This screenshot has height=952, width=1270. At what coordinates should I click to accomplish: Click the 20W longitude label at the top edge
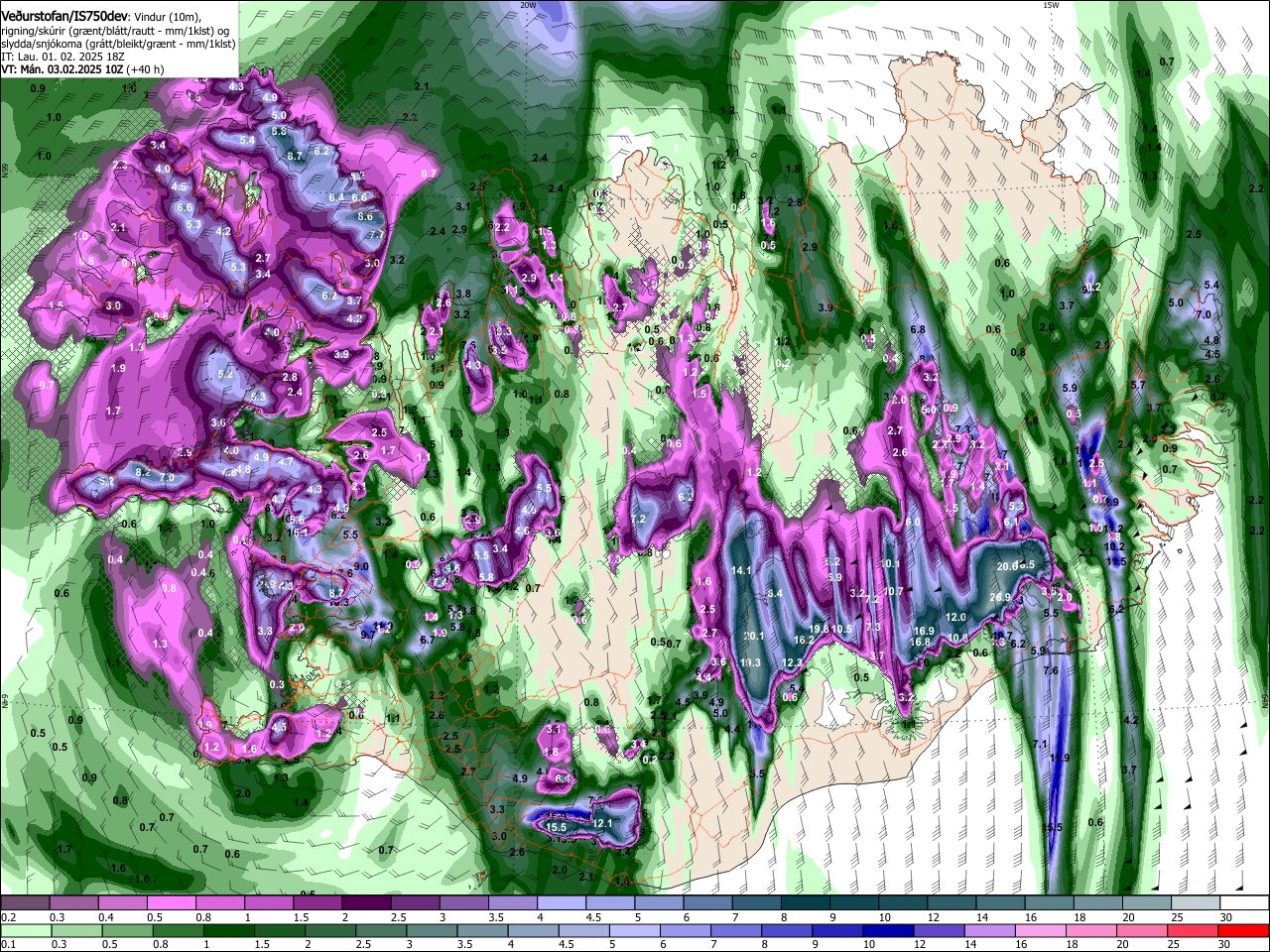(529, 5)
